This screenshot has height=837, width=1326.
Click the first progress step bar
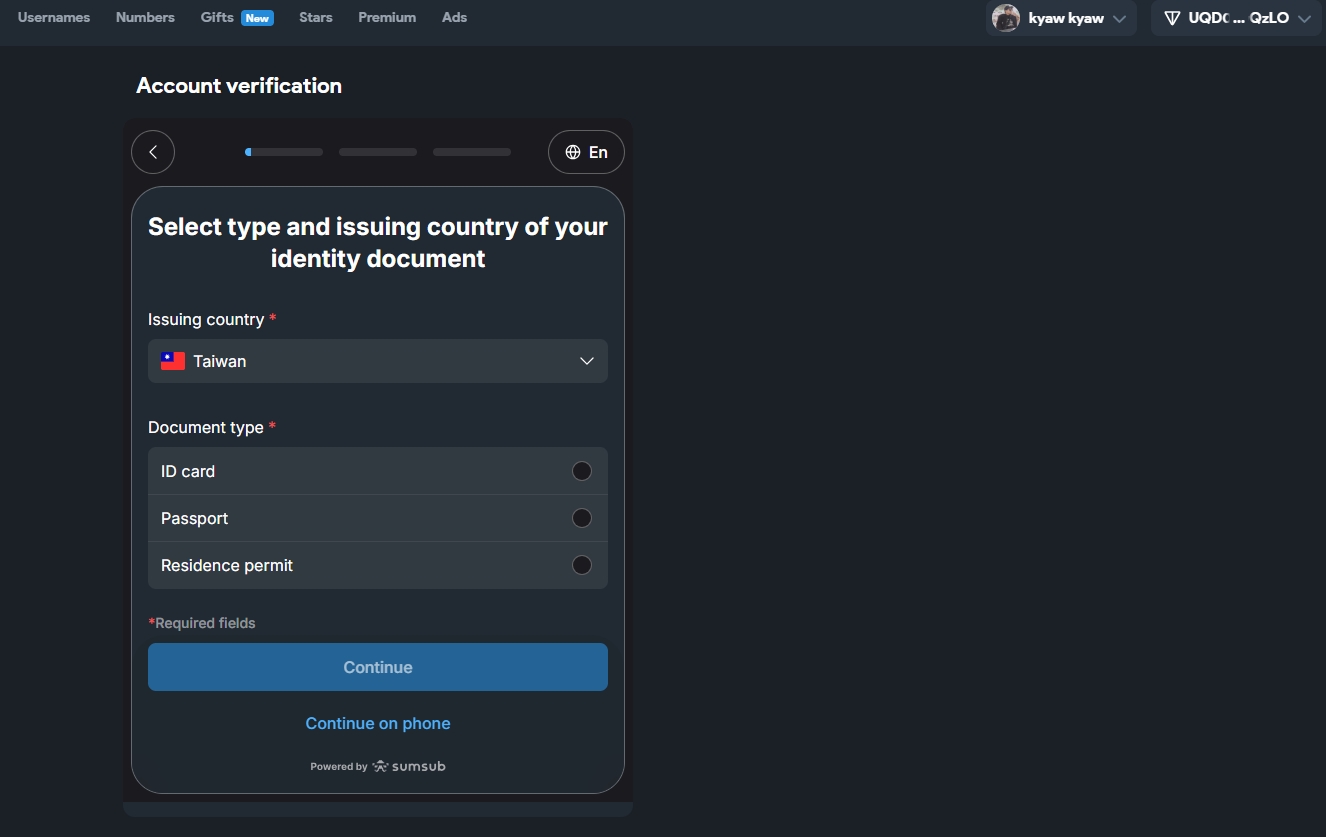[x=284, y=152]
